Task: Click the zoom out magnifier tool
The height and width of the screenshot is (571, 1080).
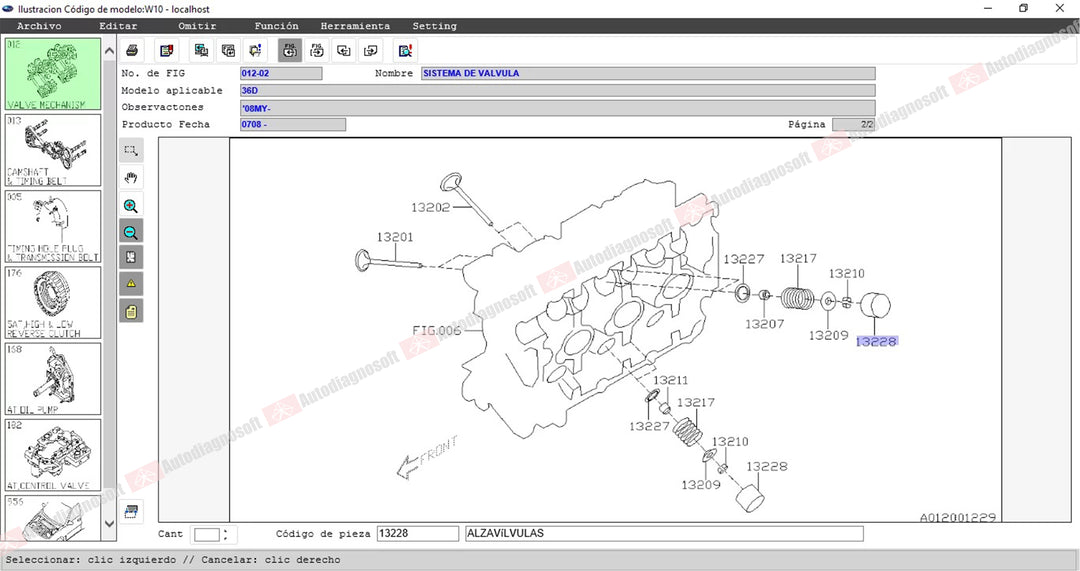Action: tap(131, 232)
